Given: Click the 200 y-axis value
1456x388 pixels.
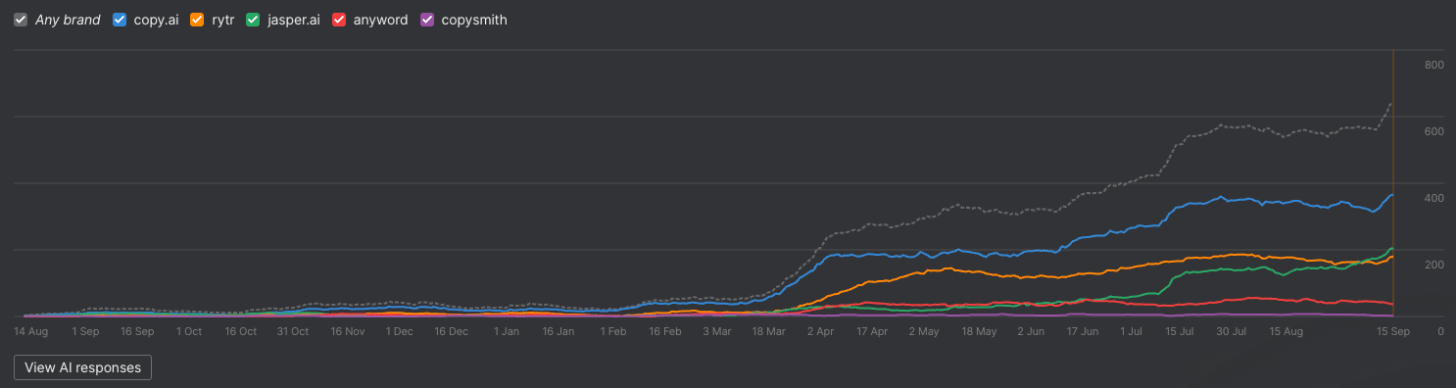Looking at the screenshot, I should 1433,265.
